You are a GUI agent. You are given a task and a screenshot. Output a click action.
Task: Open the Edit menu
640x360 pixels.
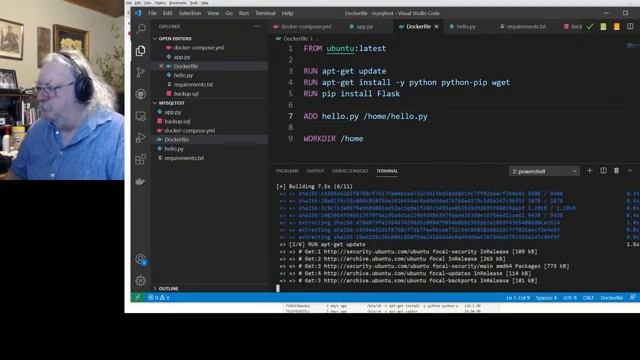click(167, 13)
